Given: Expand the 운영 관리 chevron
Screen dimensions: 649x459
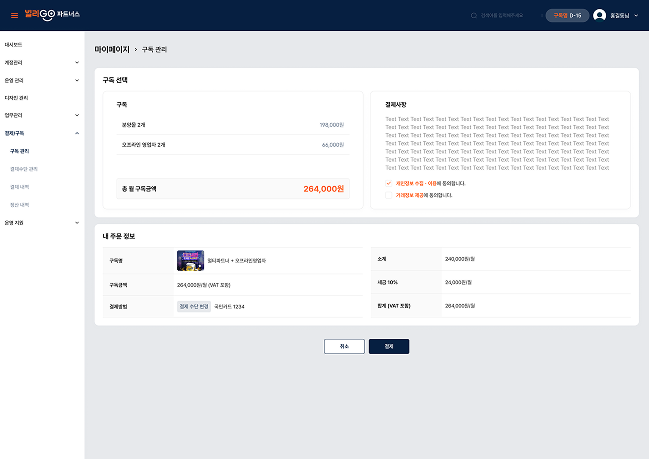Looking at the screenshot, I should [x=77, y=80].
